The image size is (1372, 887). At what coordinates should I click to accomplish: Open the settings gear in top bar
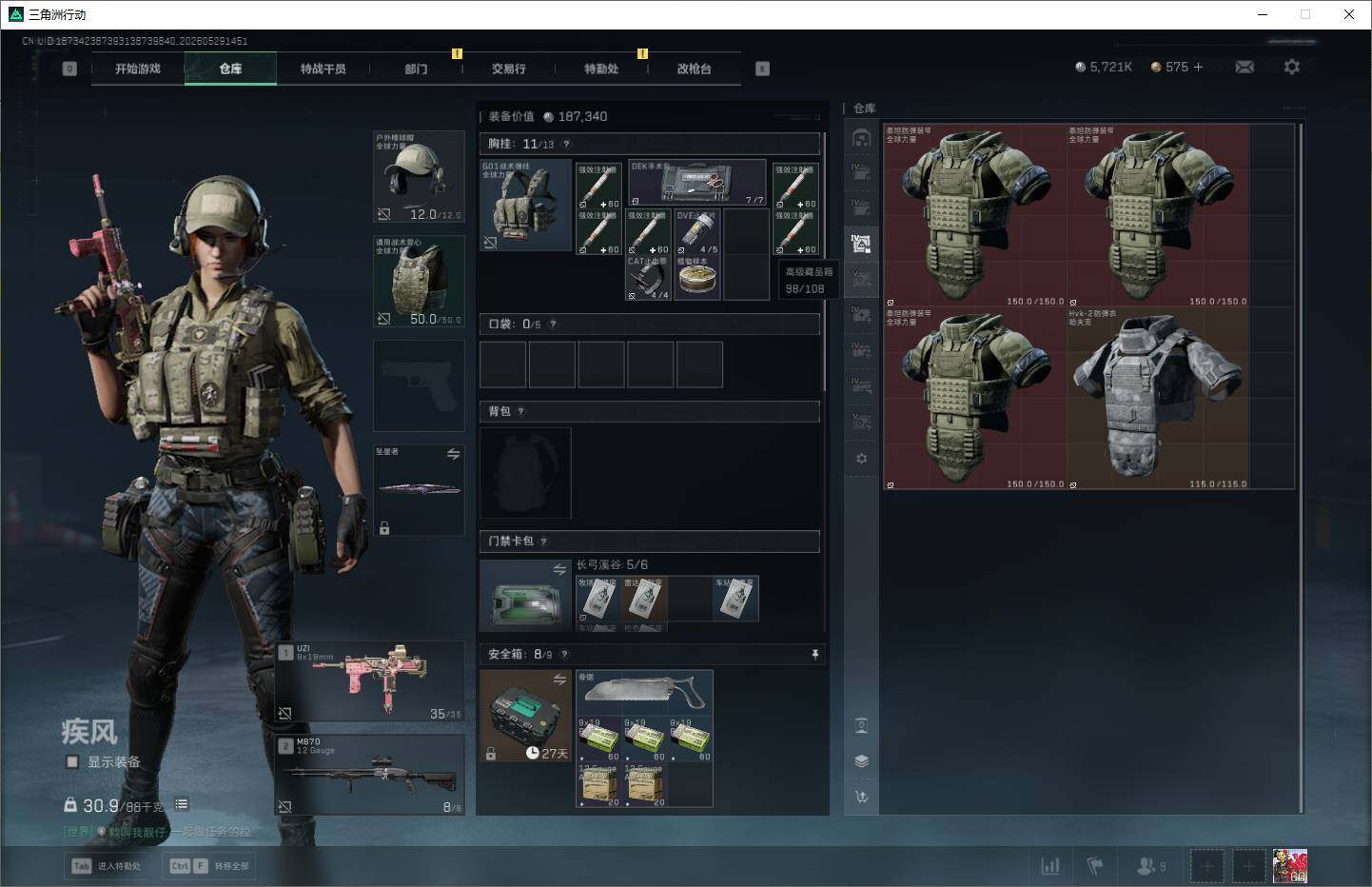click(1291, 67)
